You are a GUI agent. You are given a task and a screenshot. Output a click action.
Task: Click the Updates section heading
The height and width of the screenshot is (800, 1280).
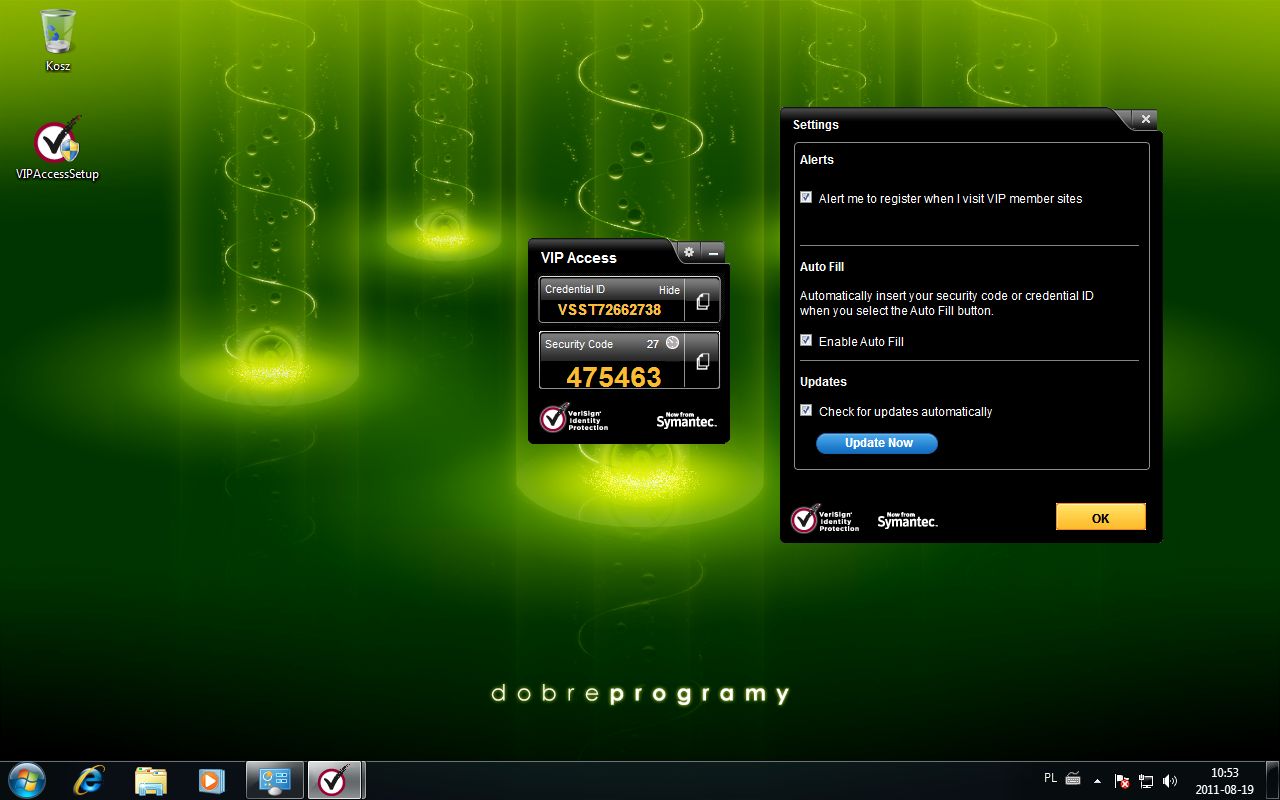[x=823, y=382]
